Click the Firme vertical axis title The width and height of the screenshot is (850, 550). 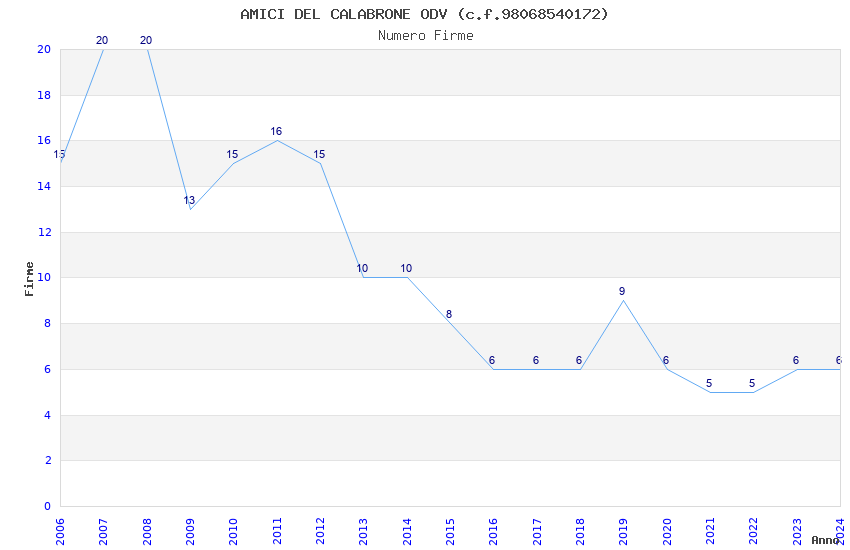point(29,279)
